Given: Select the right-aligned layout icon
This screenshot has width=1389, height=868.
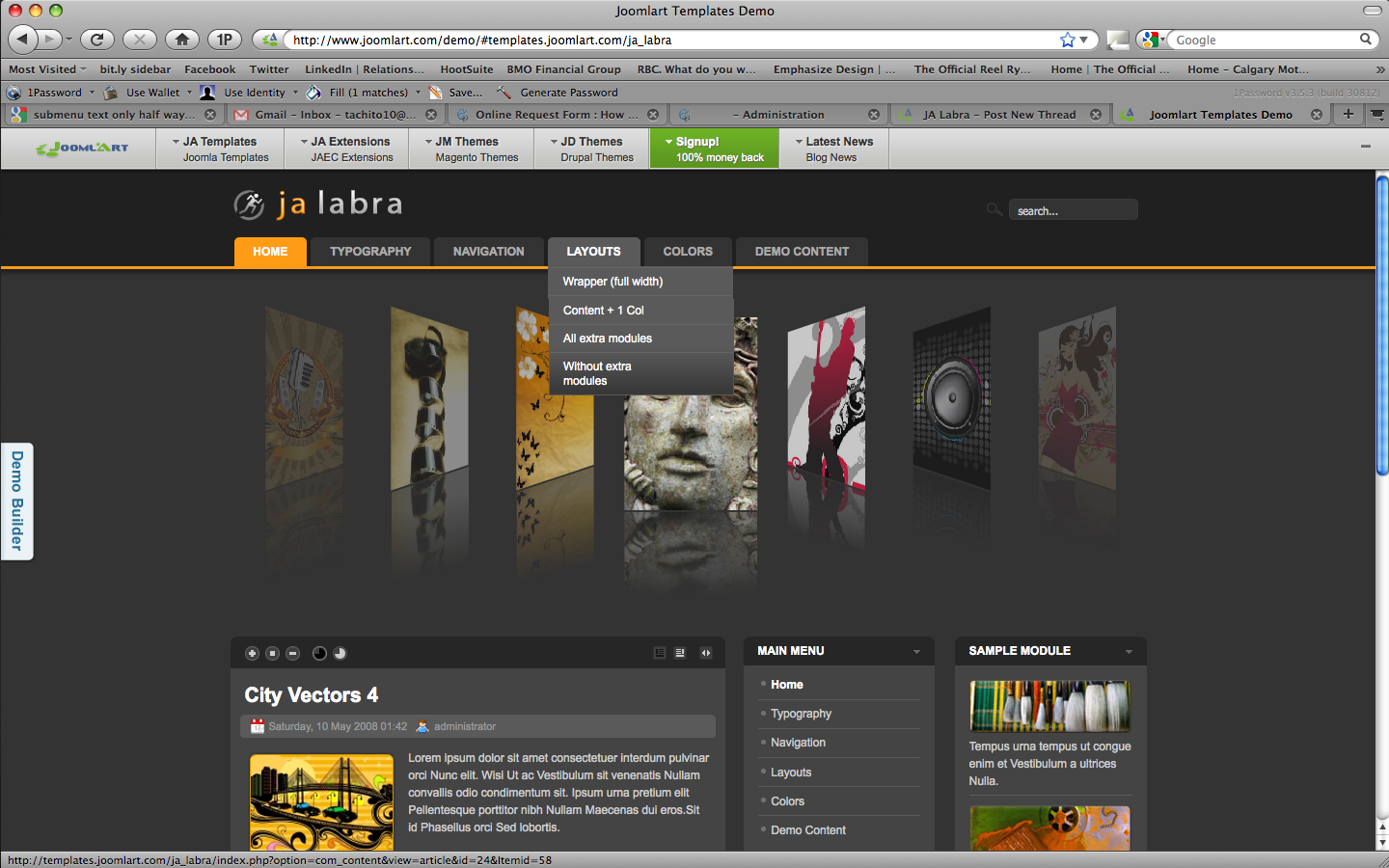Looking at the screenshot, I should pyautogui.click(x=680, y=653).
